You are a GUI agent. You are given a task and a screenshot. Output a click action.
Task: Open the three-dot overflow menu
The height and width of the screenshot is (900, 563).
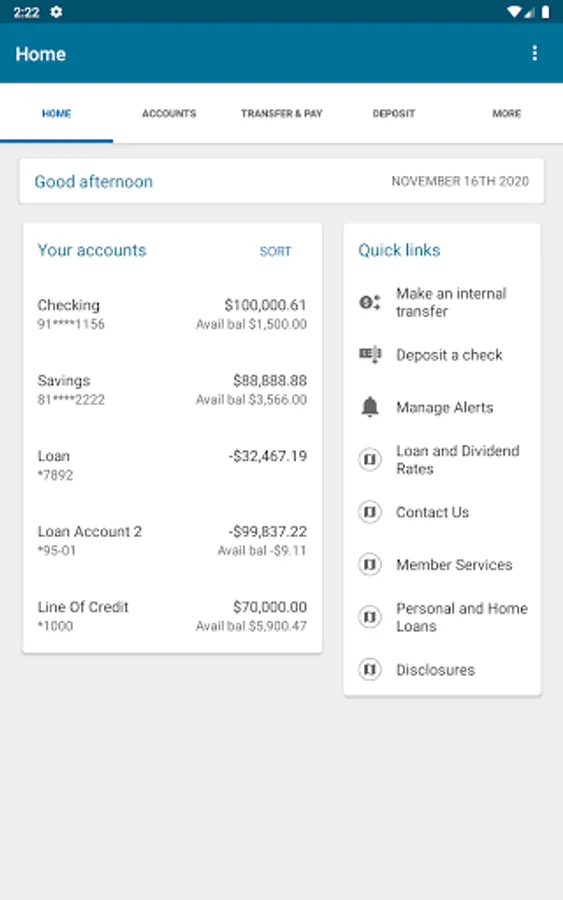[534, 53]
